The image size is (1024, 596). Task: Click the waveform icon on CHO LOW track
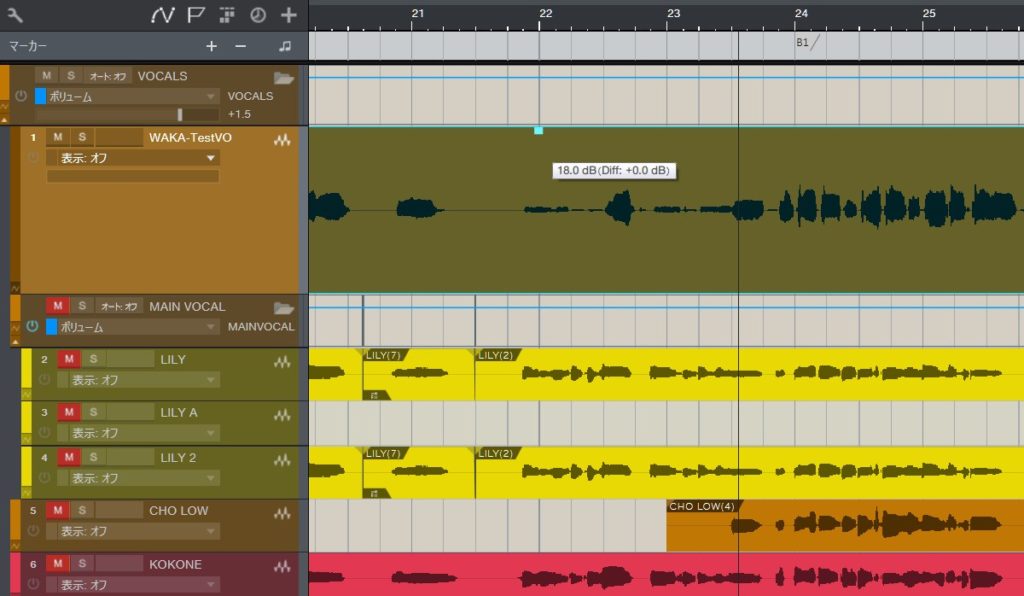coord(282,513)
